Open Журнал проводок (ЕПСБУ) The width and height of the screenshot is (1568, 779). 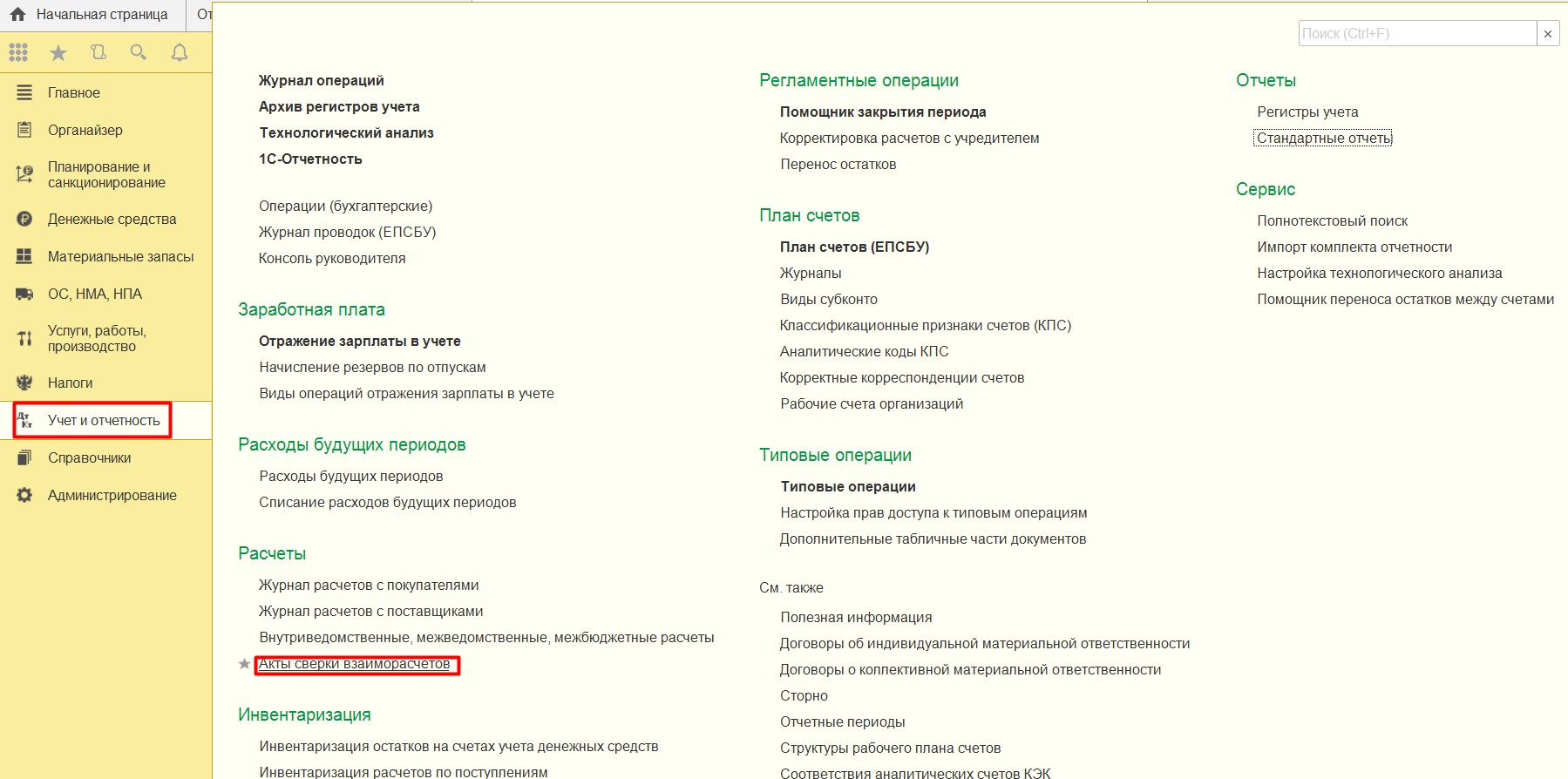[347, 232]
